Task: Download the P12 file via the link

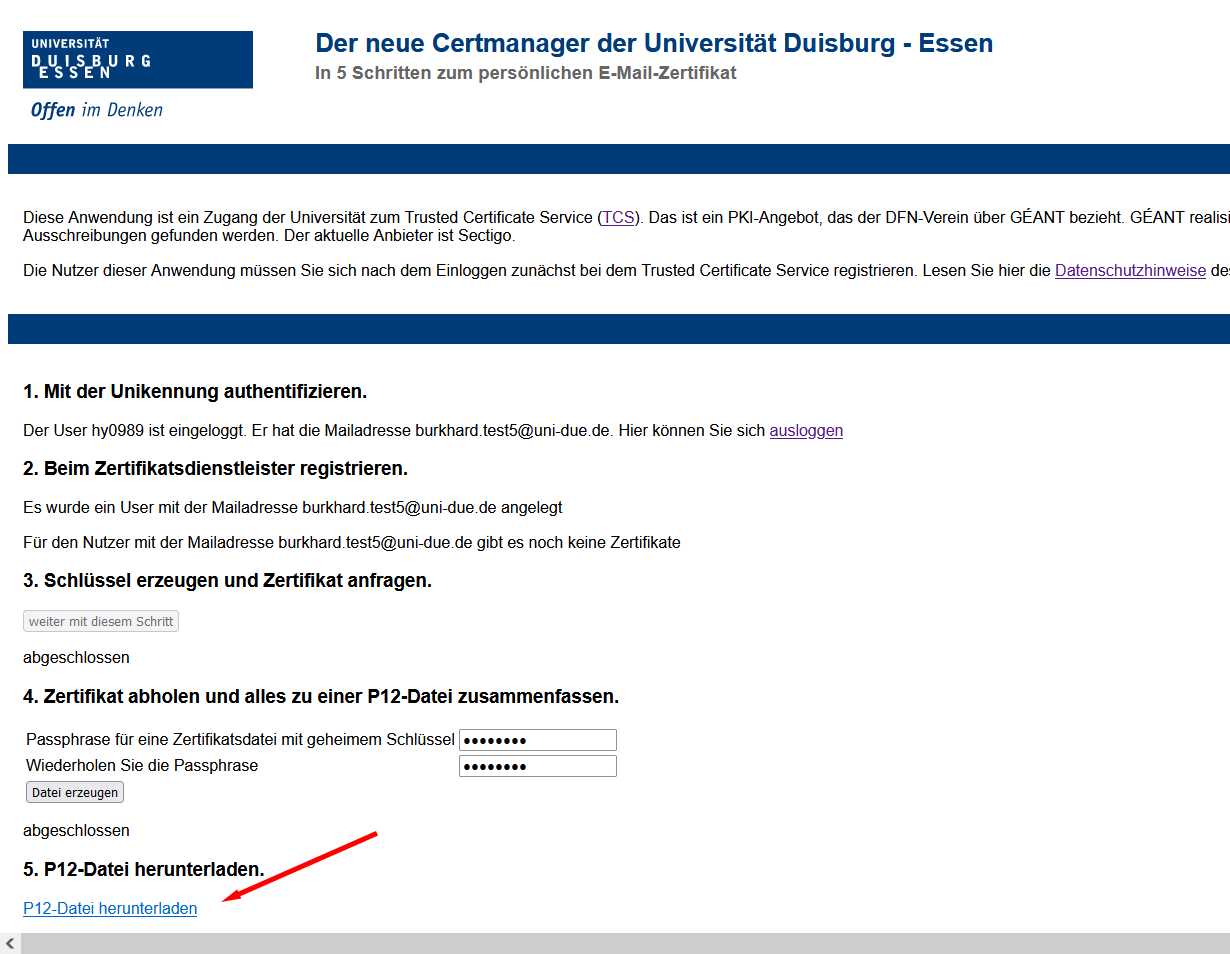Action: pos(110,908)
